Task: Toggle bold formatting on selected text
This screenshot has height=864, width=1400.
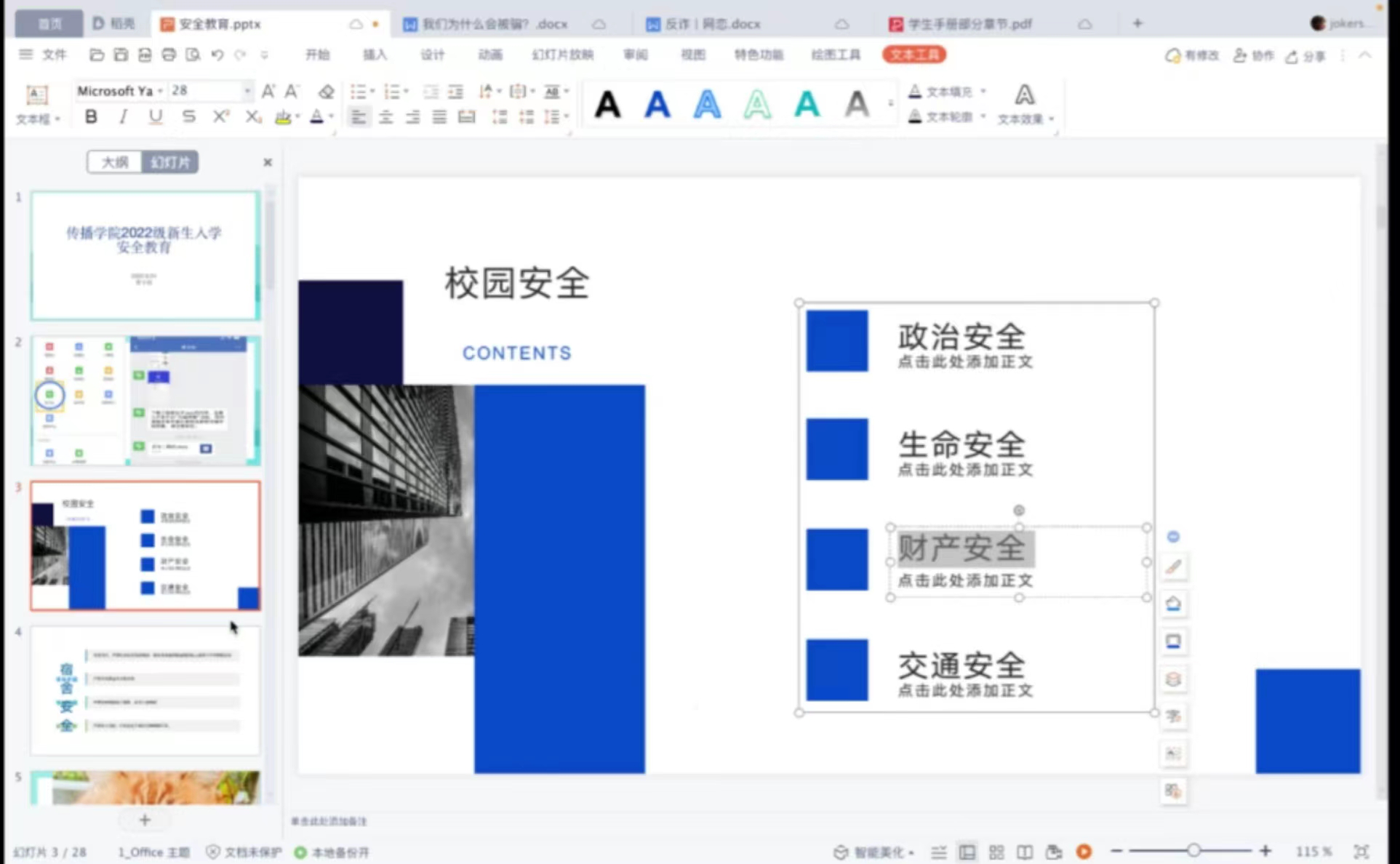Action: 91,116
